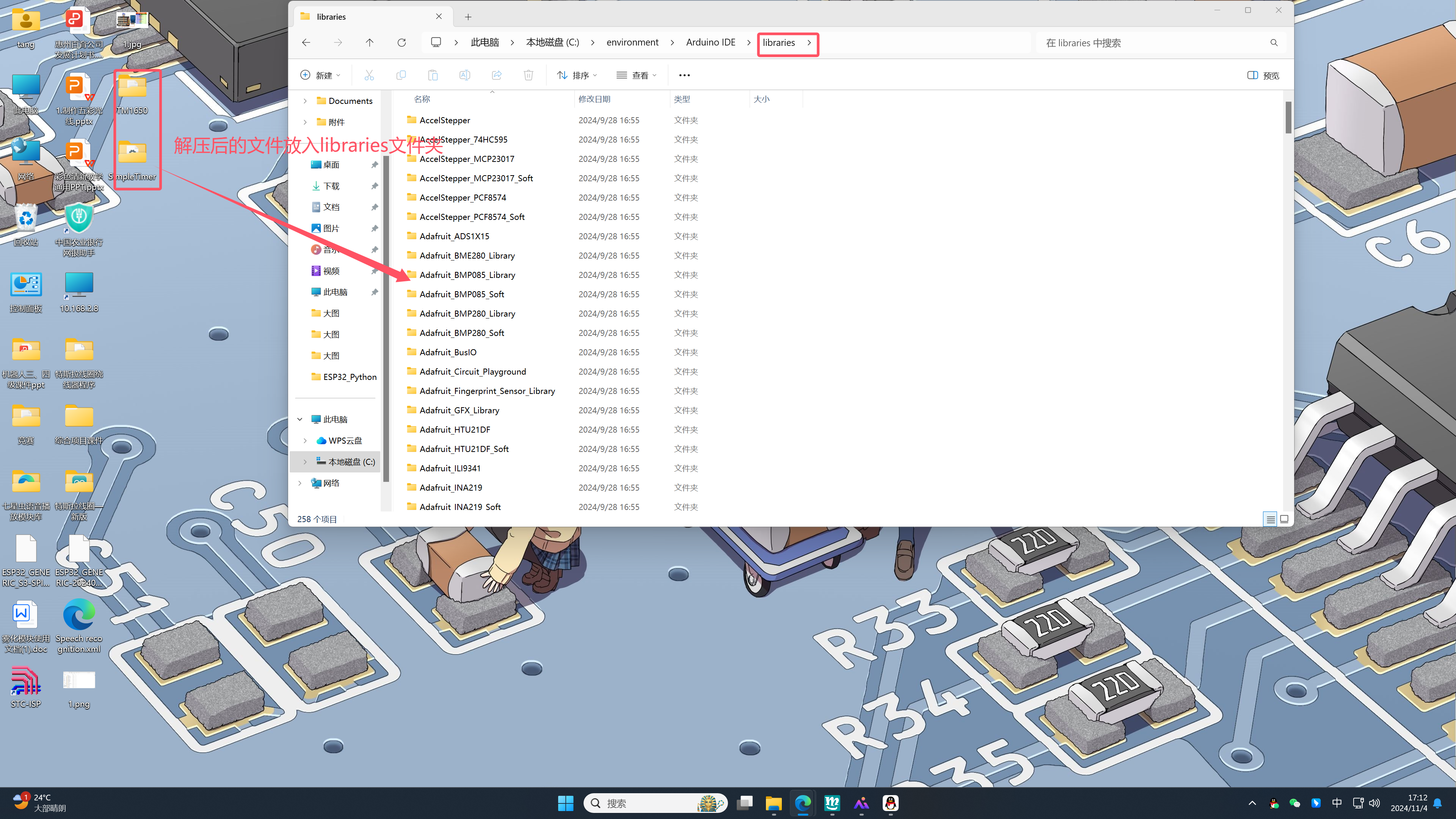Image resolution: width=1456 pixels, height=819 pixels.
Task: Switch to details view icon at bottom right
Action: point(1270,519)
